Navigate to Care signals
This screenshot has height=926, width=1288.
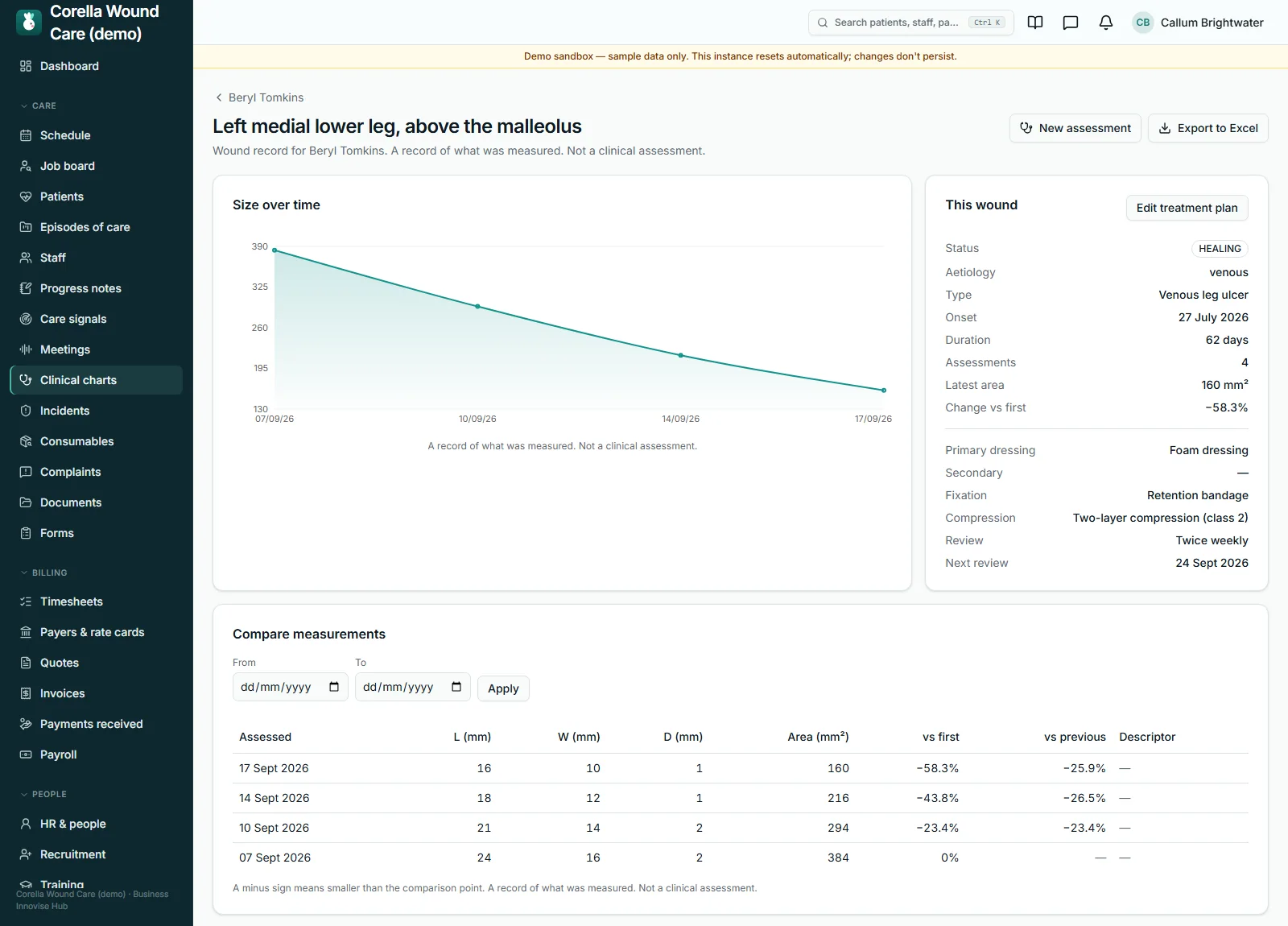tap(97, 319)
